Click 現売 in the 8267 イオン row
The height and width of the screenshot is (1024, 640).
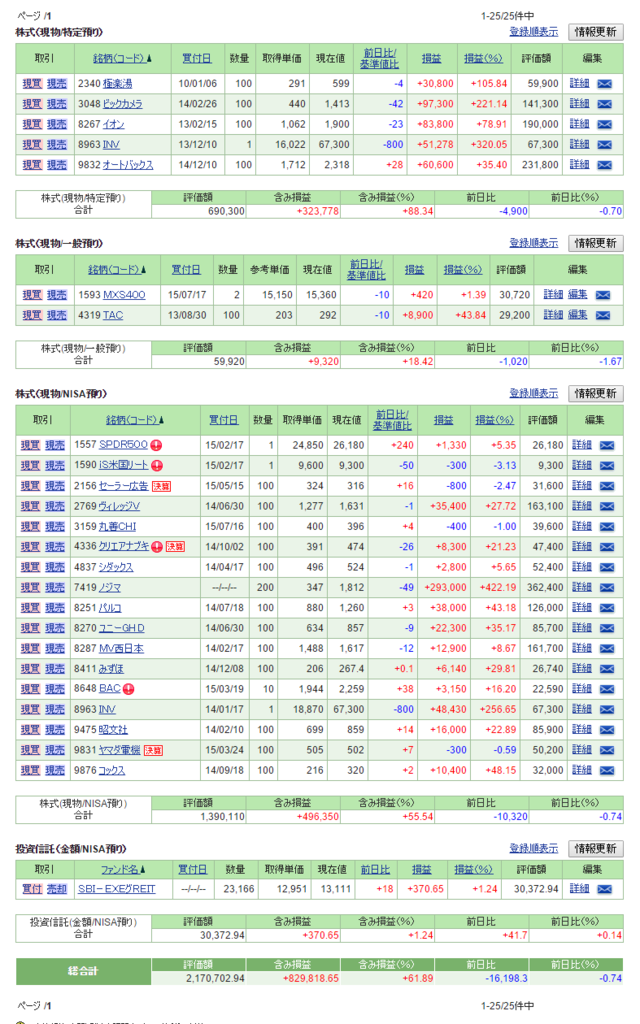pyautogui.click(x=57, y=124)
